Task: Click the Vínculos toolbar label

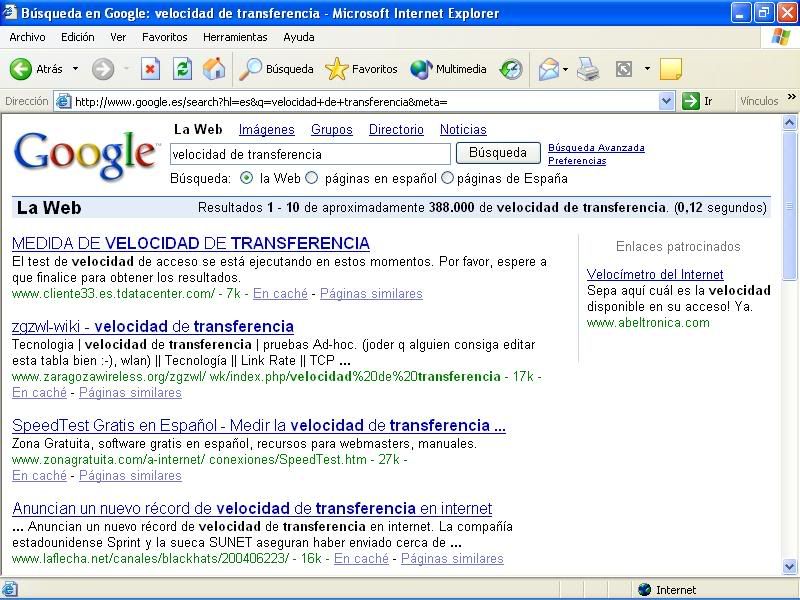Action: coord(759,101)
